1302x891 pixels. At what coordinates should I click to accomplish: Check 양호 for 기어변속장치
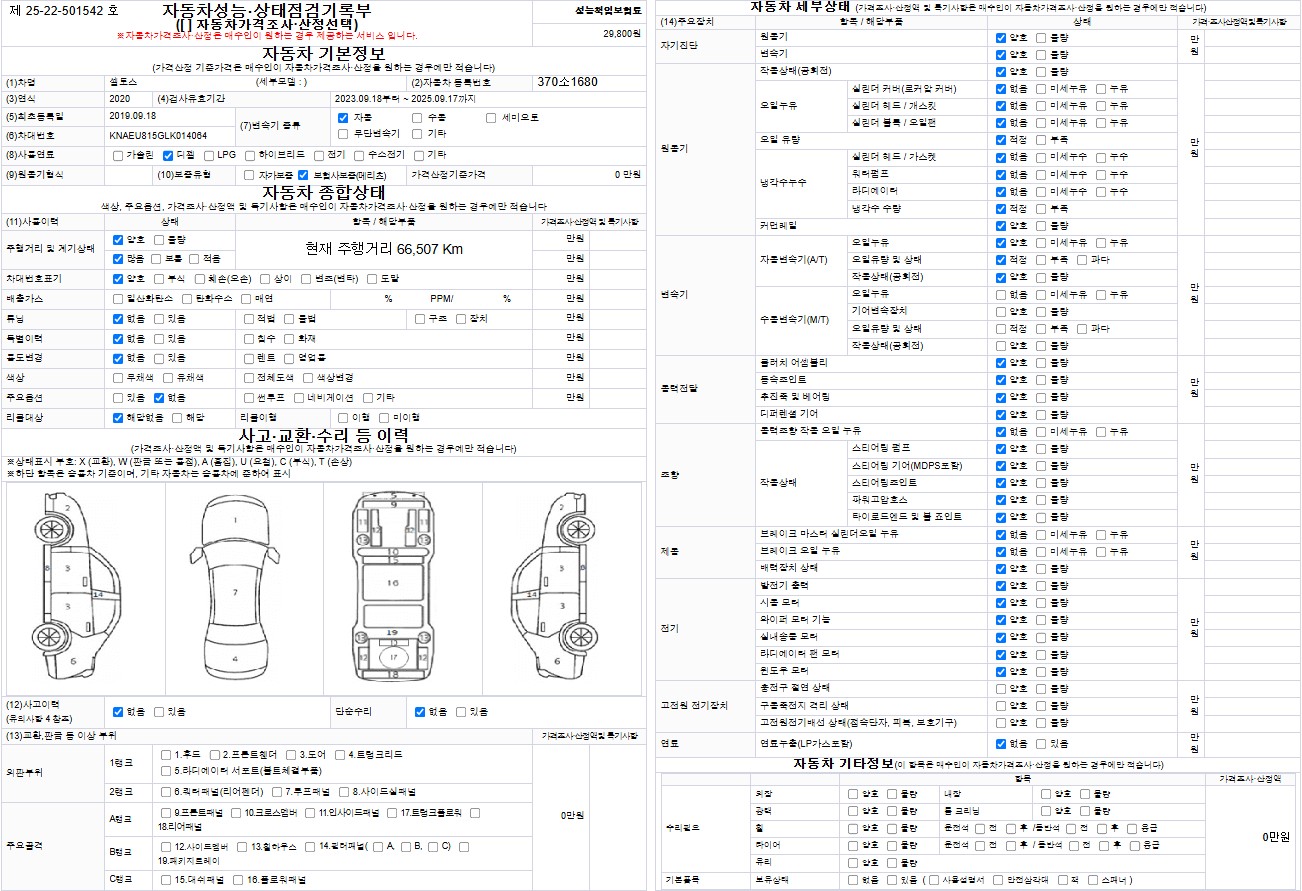coord(1001,311)
